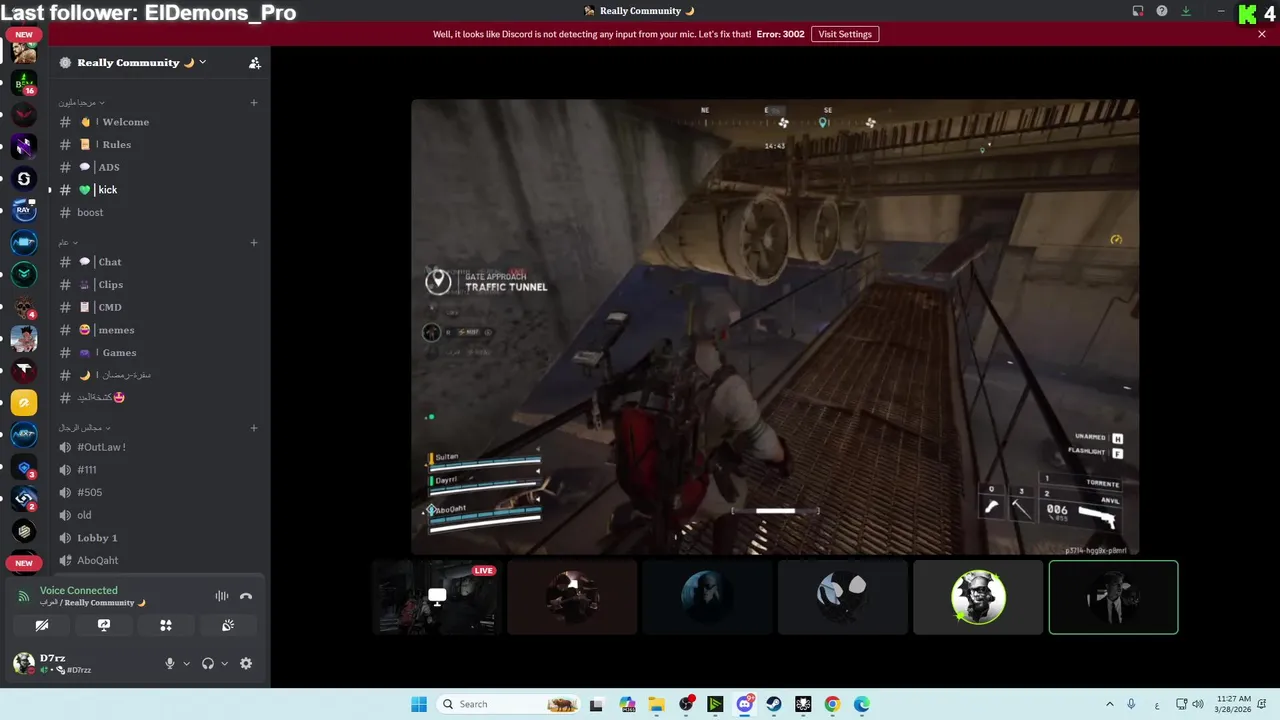The width and height of the screenshot is (1280, 720).
Task: Open Steam from the taskbar
Action: (x=774, y=704)
